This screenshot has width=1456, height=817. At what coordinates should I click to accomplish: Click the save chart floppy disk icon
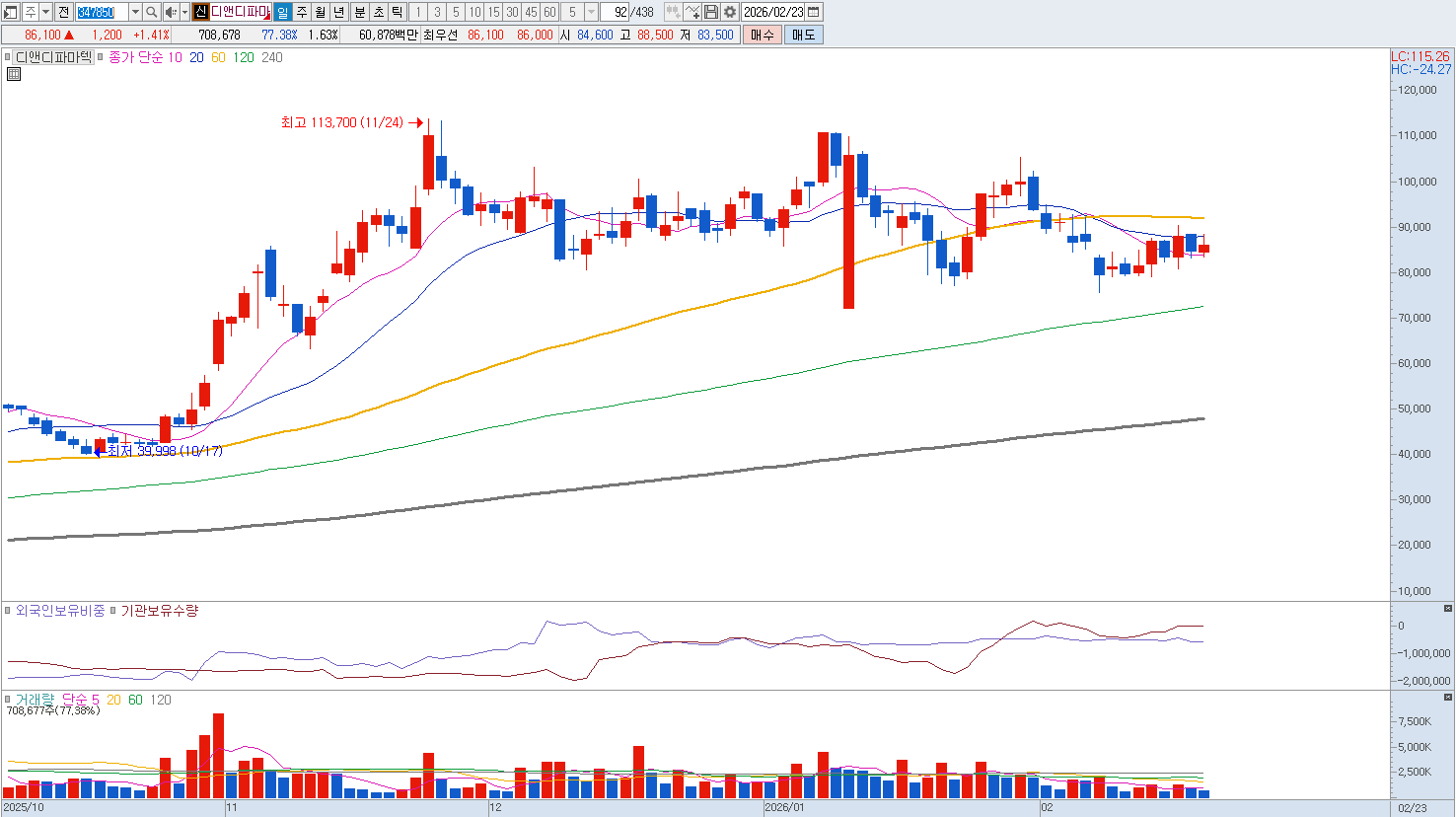(x=711, y=12)
